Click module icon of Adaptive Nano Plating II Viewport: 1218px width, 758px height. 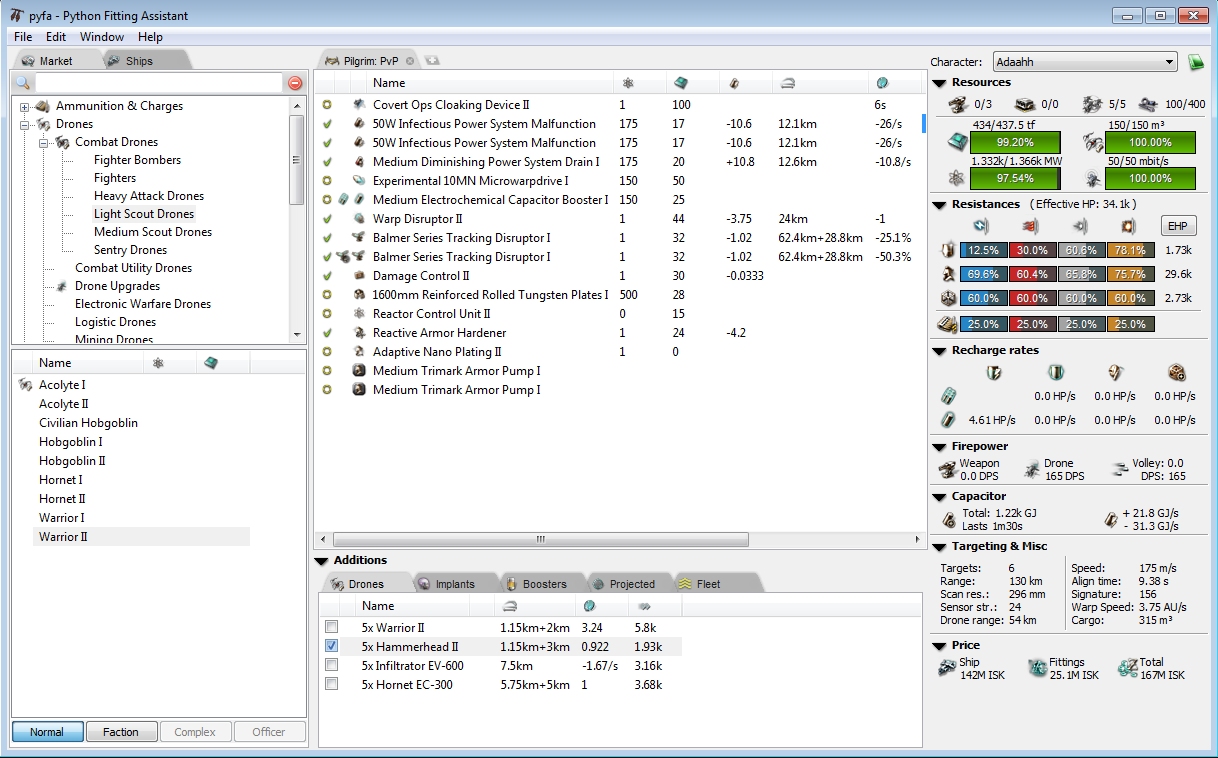click(359, 352)
